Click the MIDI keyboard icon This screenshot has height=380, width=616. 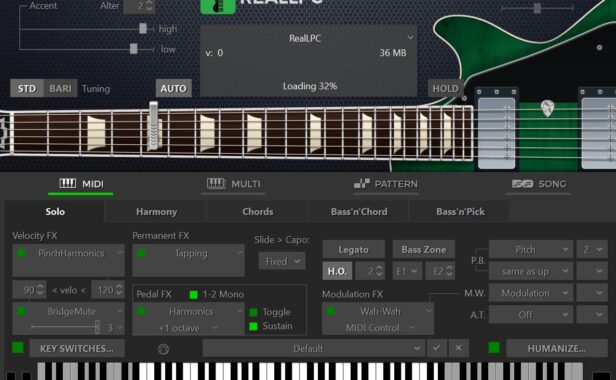(68, 184)
